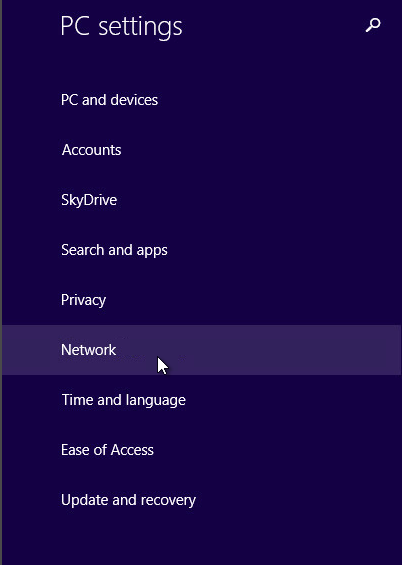Image resolution: width=402 pixels, height=565 pixels.
Task: Open Time and language settings
Action: tap(201, 400)
